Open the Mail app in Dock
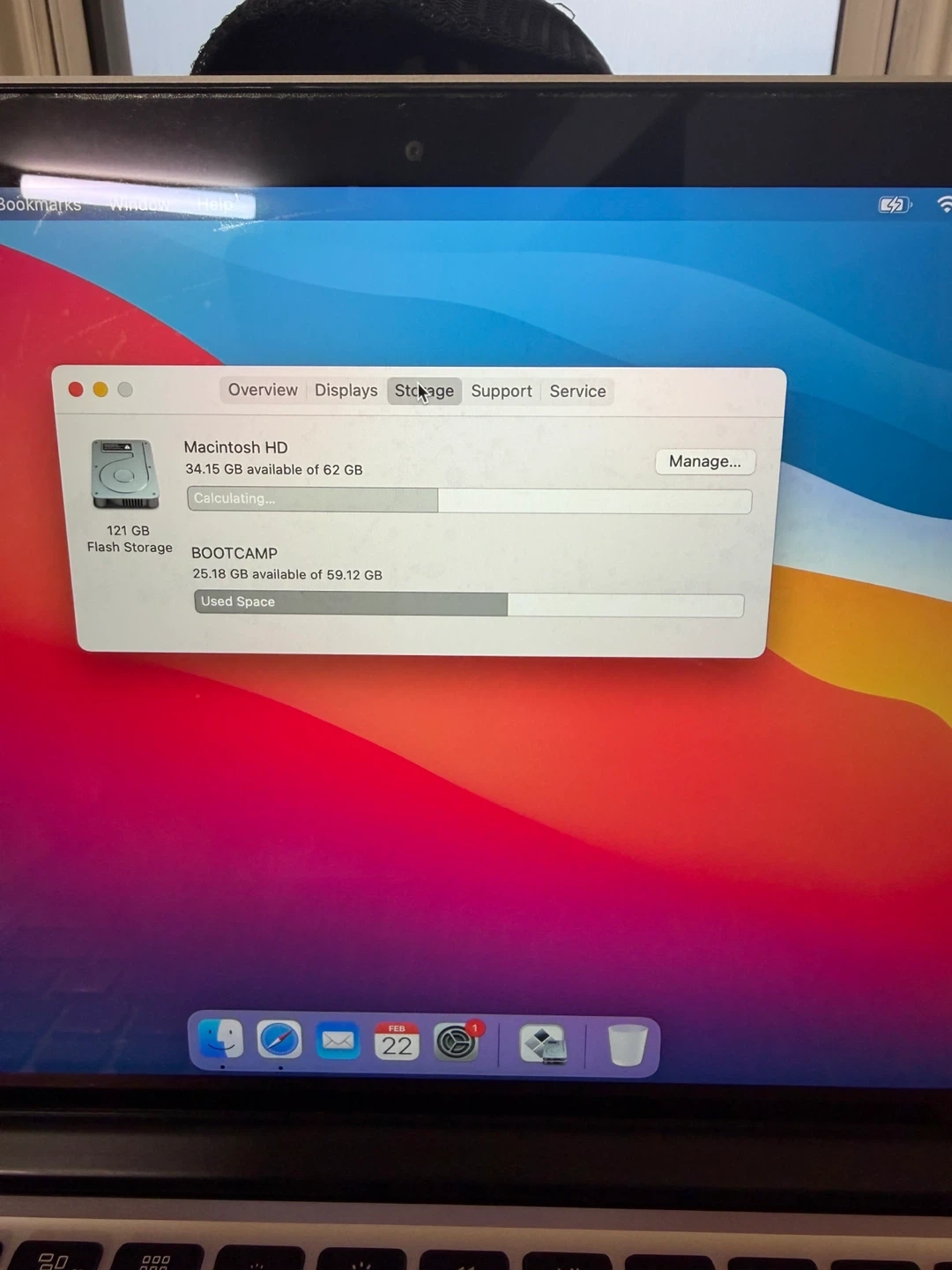The image size is (952, 1270). click(x=338, y=1042)
